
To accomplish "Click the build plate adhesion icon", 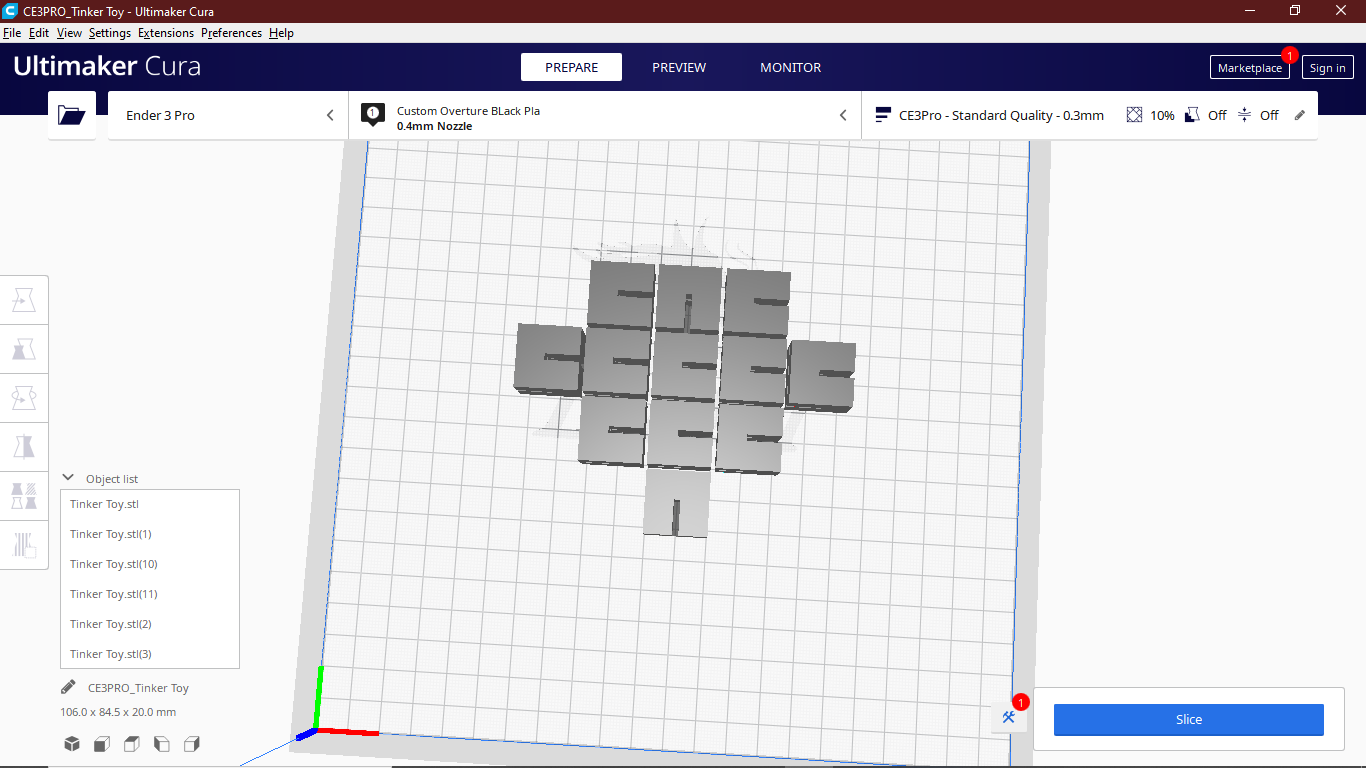I will [x=1244, y=115].
